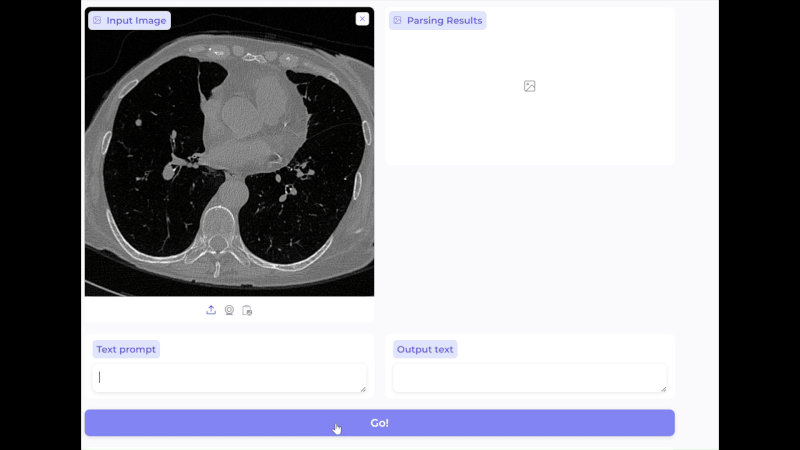Viewport: 800px width, 450px height.
Task: Click inside the Output text box
Action: point(528,378)
